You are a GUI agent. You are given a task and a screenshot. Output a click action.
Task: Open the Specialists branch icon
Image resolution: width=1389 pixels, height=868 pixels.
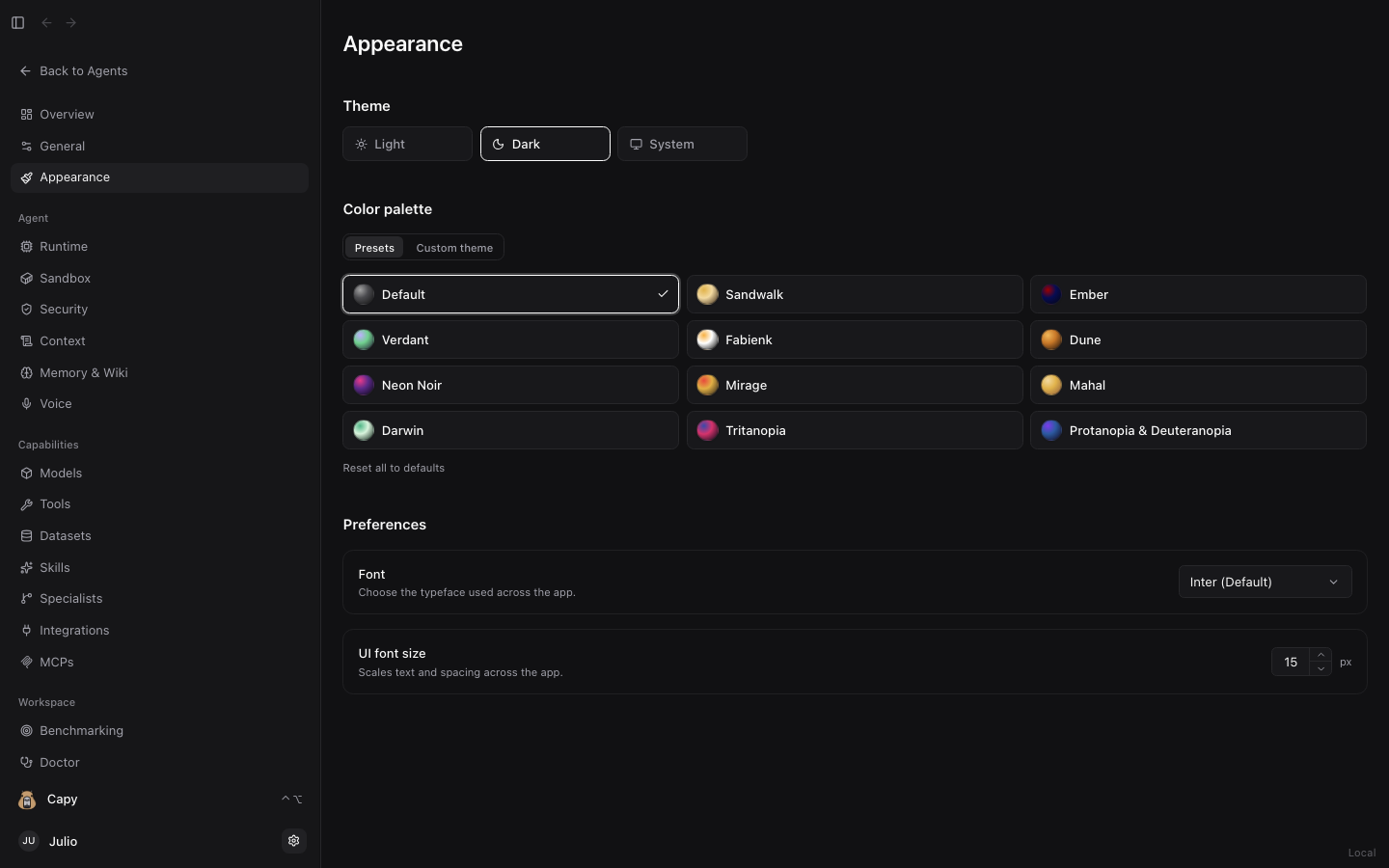coord(26,599)
